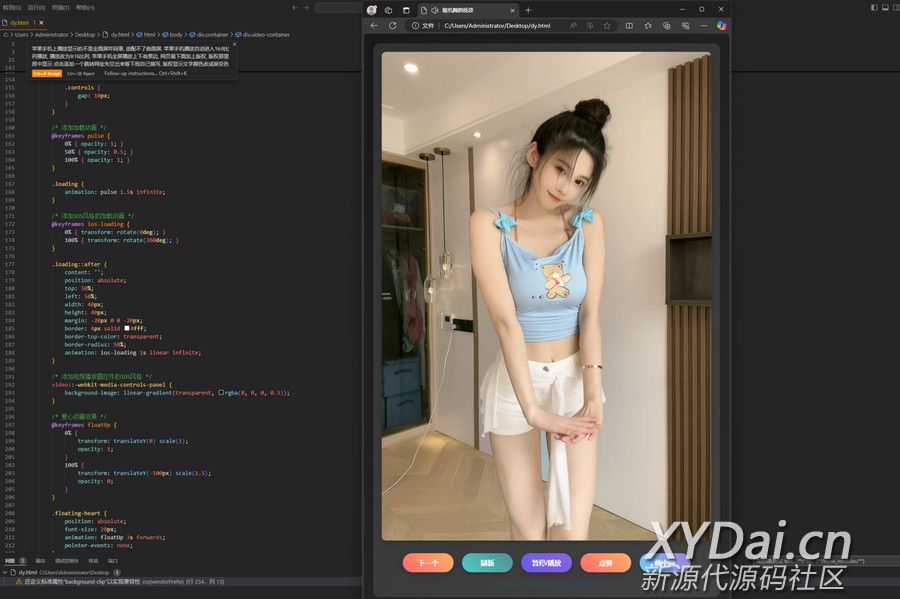The width and height of the screenshot is (900, 599).
Task: Open the browser split screen icon
Action: tap(629, 25)
